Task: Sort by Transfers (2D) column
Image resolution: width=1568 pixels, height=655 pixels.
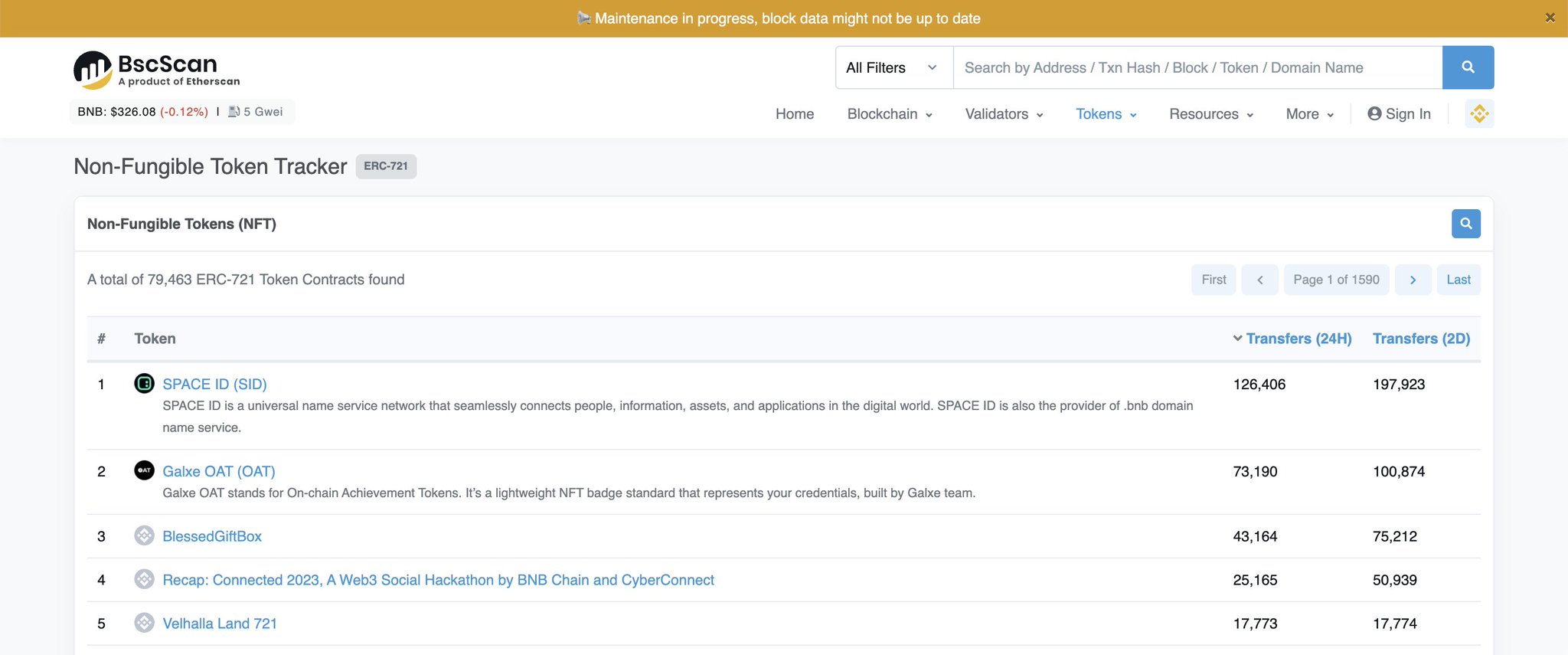Action: [1421, 339]
